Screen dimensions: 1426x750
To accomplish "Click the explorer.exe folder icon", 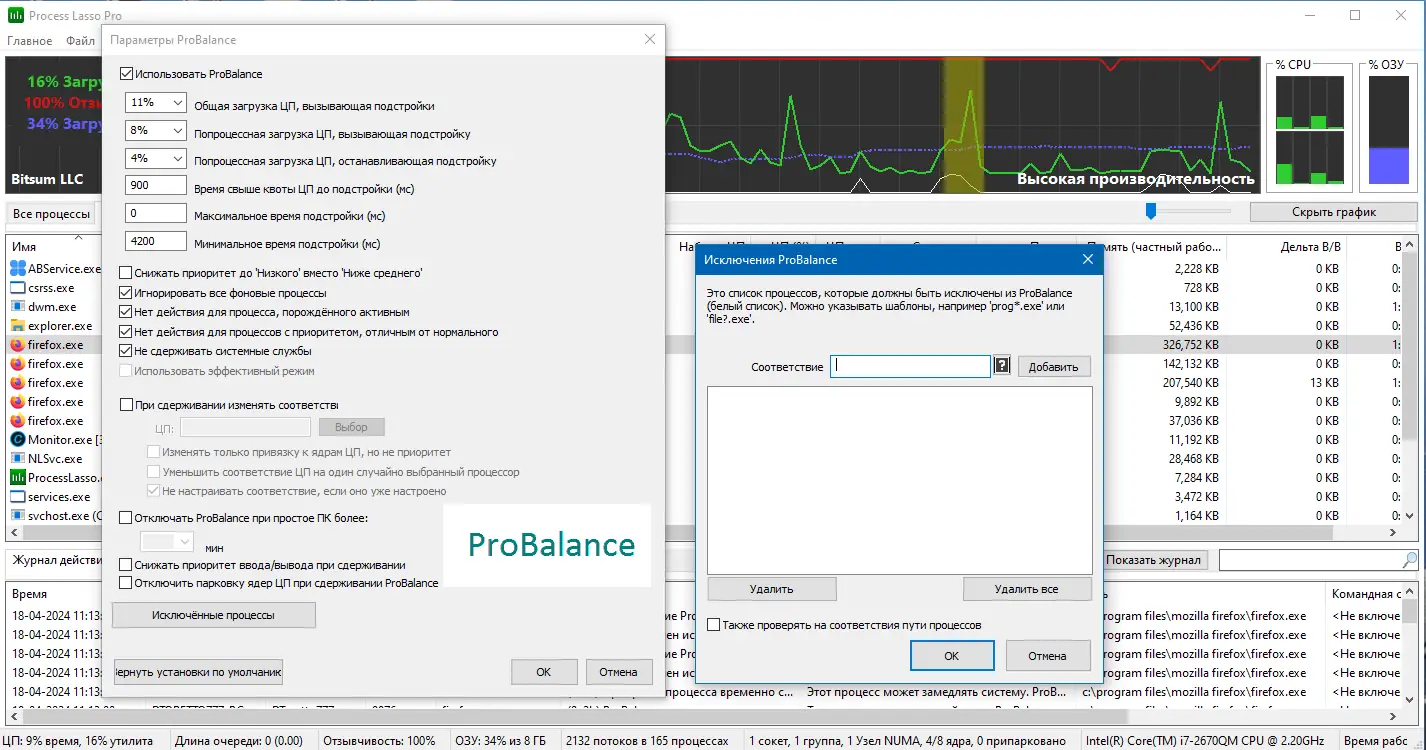I will (x=17, y=326).
